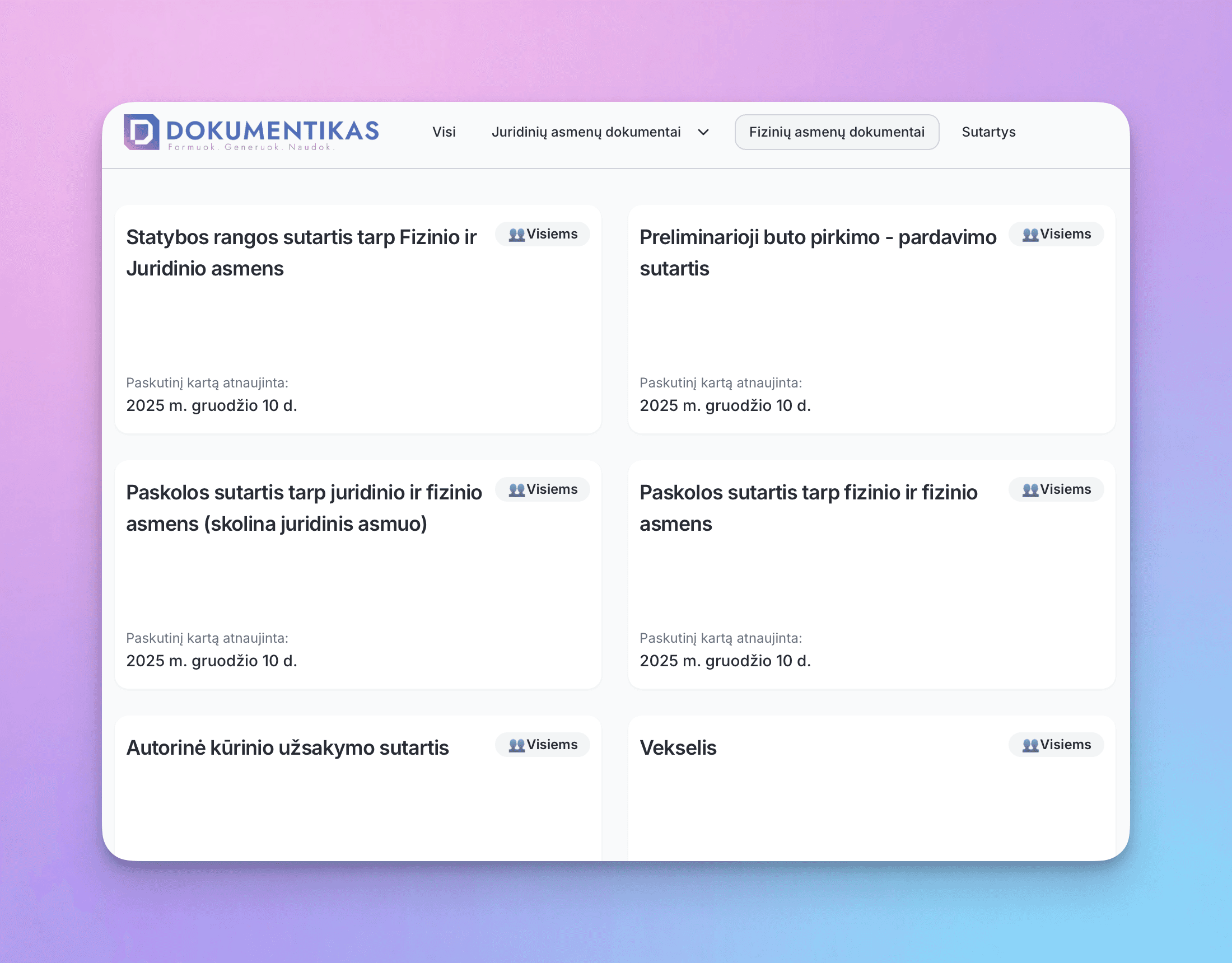Click Visiems people icon on Statybos rangos card

pos(516,234)
